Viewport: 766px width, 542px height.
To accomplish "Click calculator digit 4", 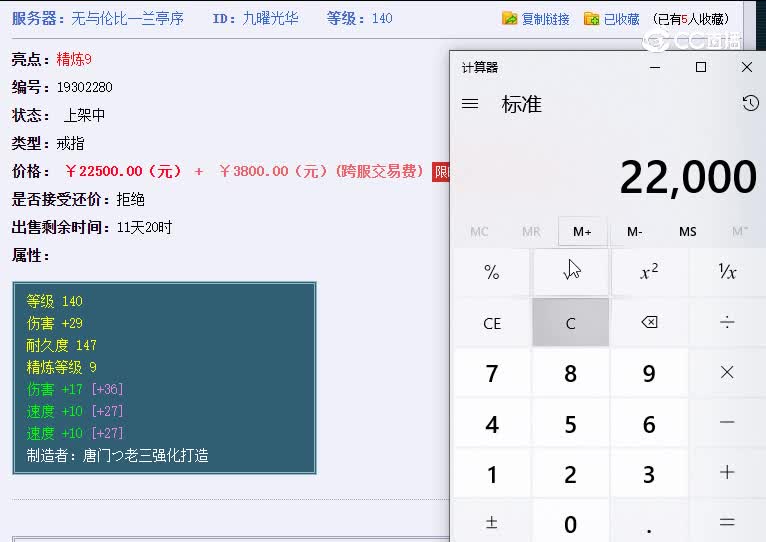I will point(492,423).
